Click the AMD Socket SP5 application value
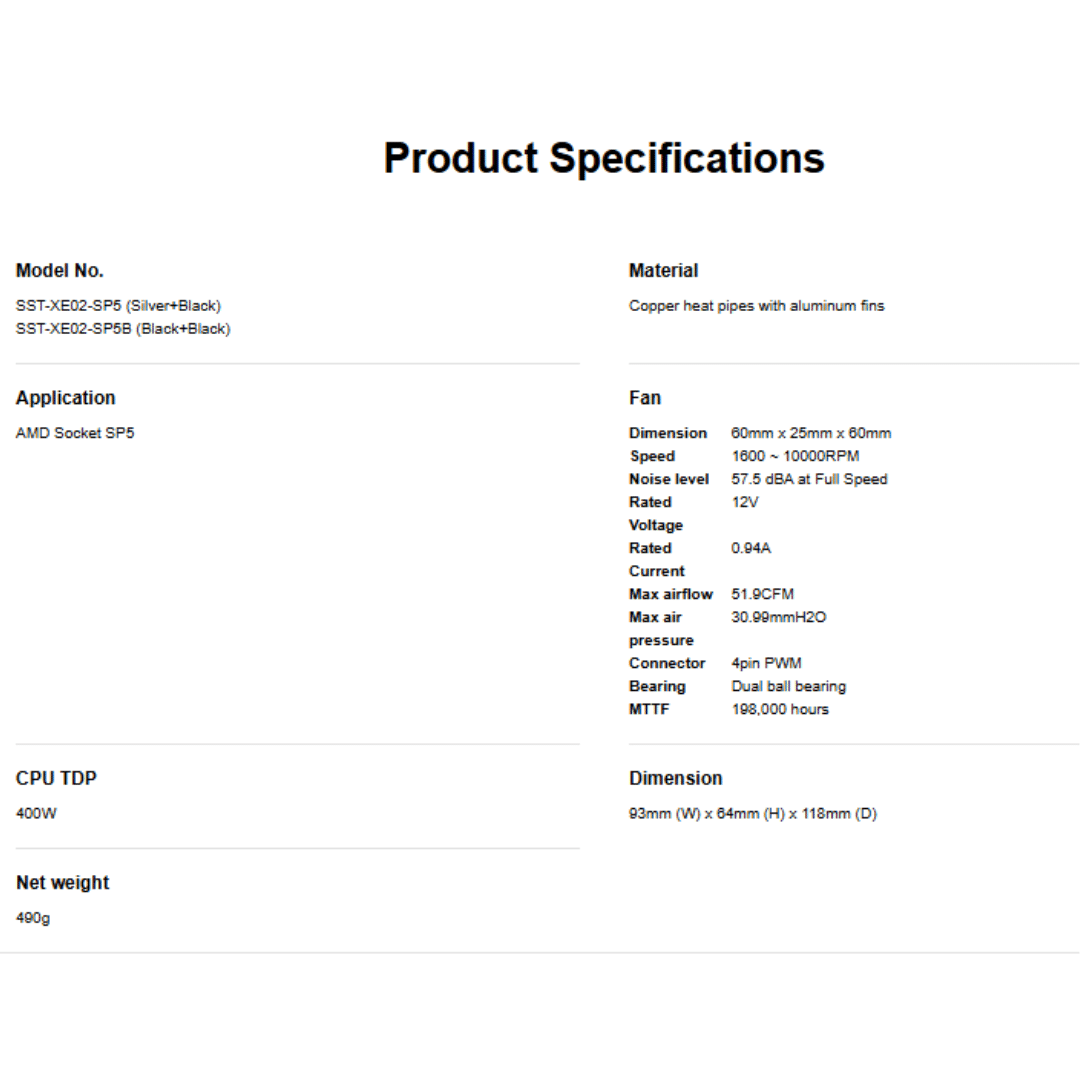 pyautogui.click(x=75, y=433)
